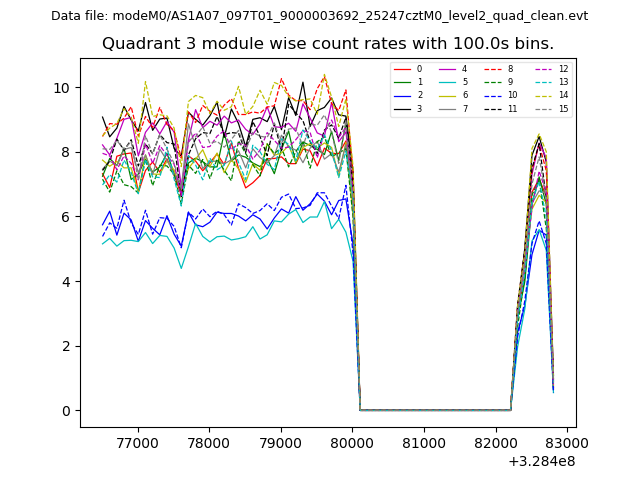
Task: Click the data file path text at top
Action: 319,16
